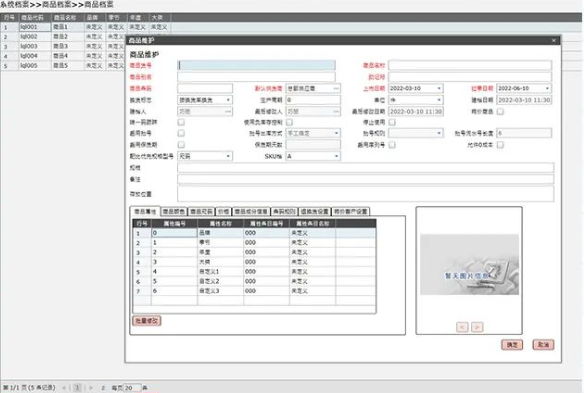Toggle the 允许0成本 checkbox
Screen dimensions: 584x393
500,145
